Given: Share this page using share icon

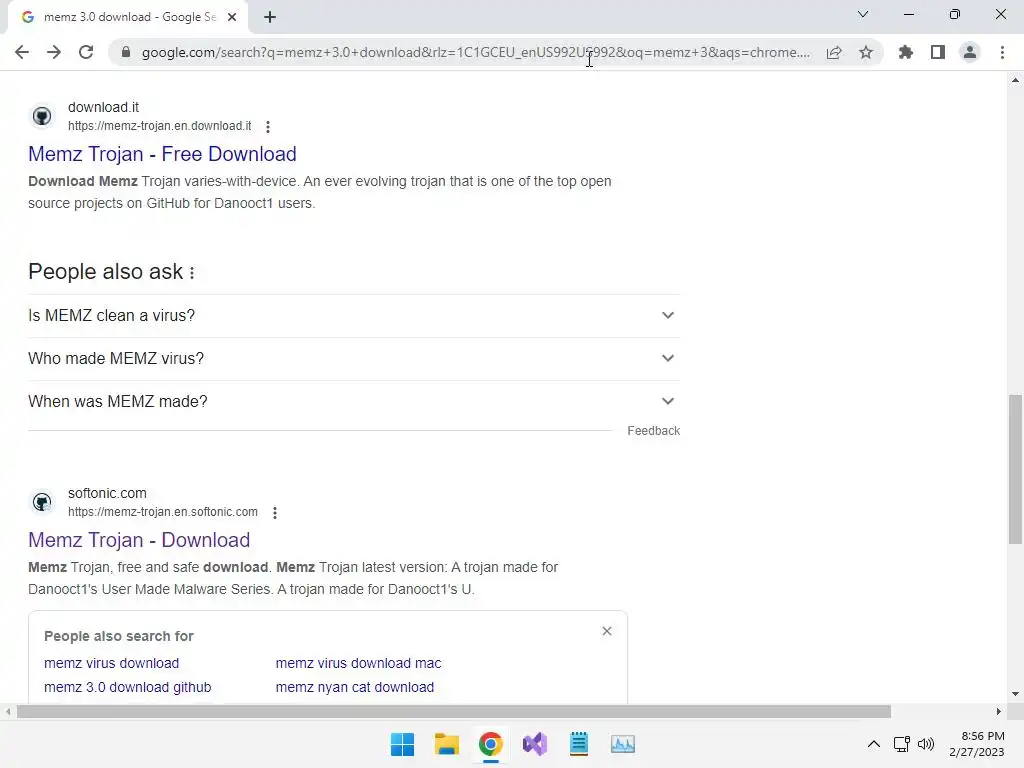Looking at the screenshot, I should pyautogui.click(x=834, y=52).
